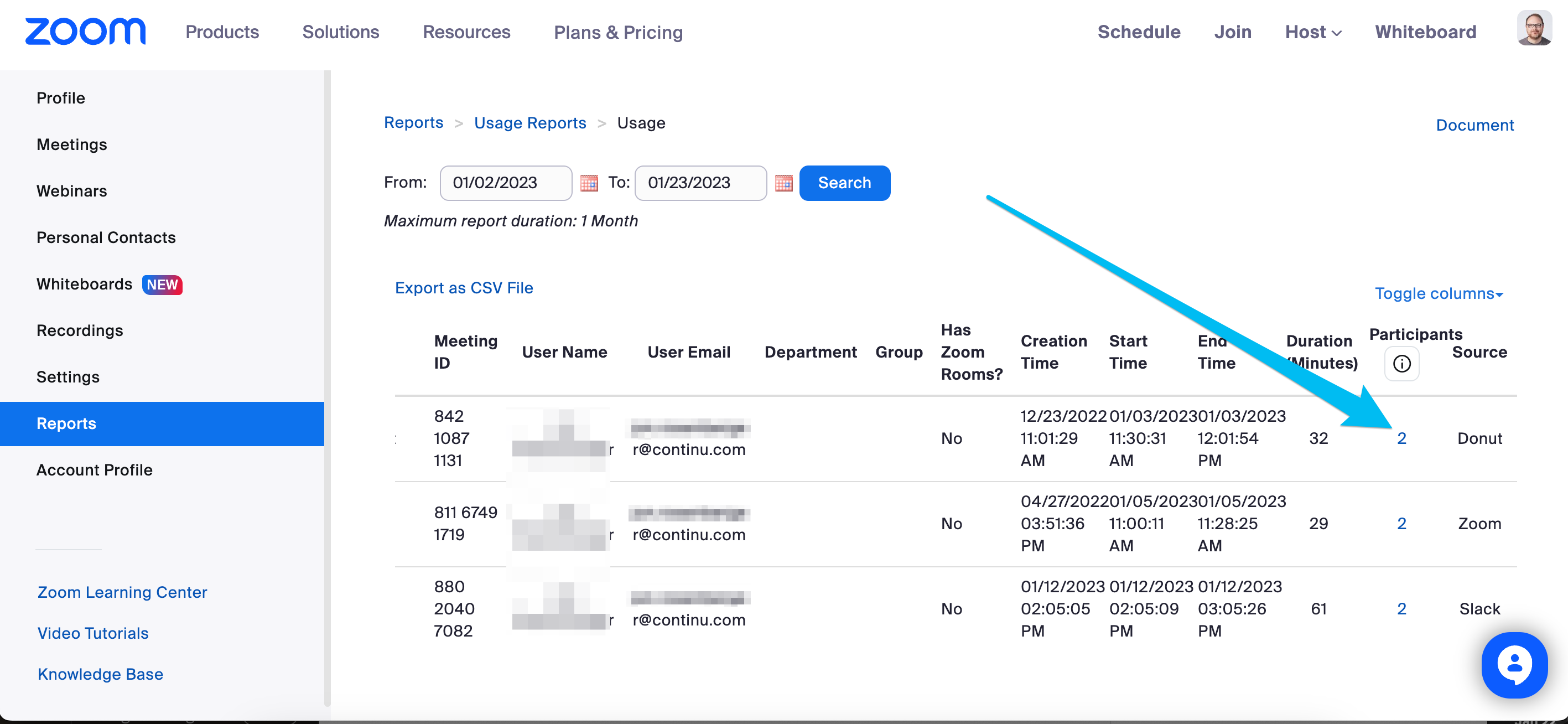Open Settings in the sidebar
This screenshot has height=724, width=1568.
[x=68, y=377]
